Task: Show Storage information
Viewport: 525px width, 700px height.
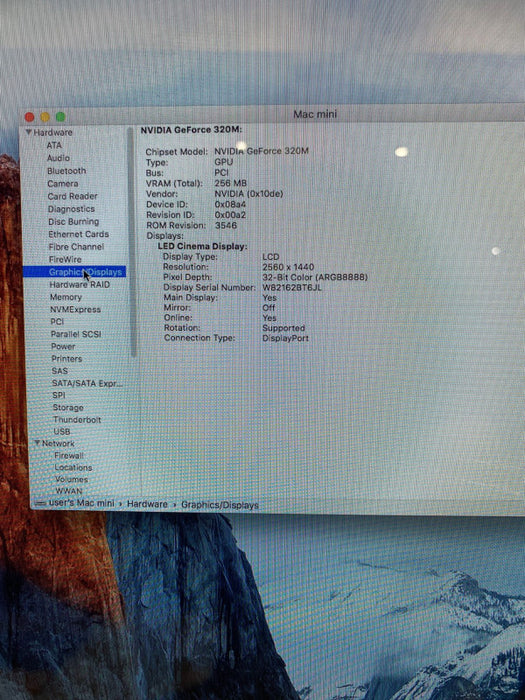Action: point(68,408)
